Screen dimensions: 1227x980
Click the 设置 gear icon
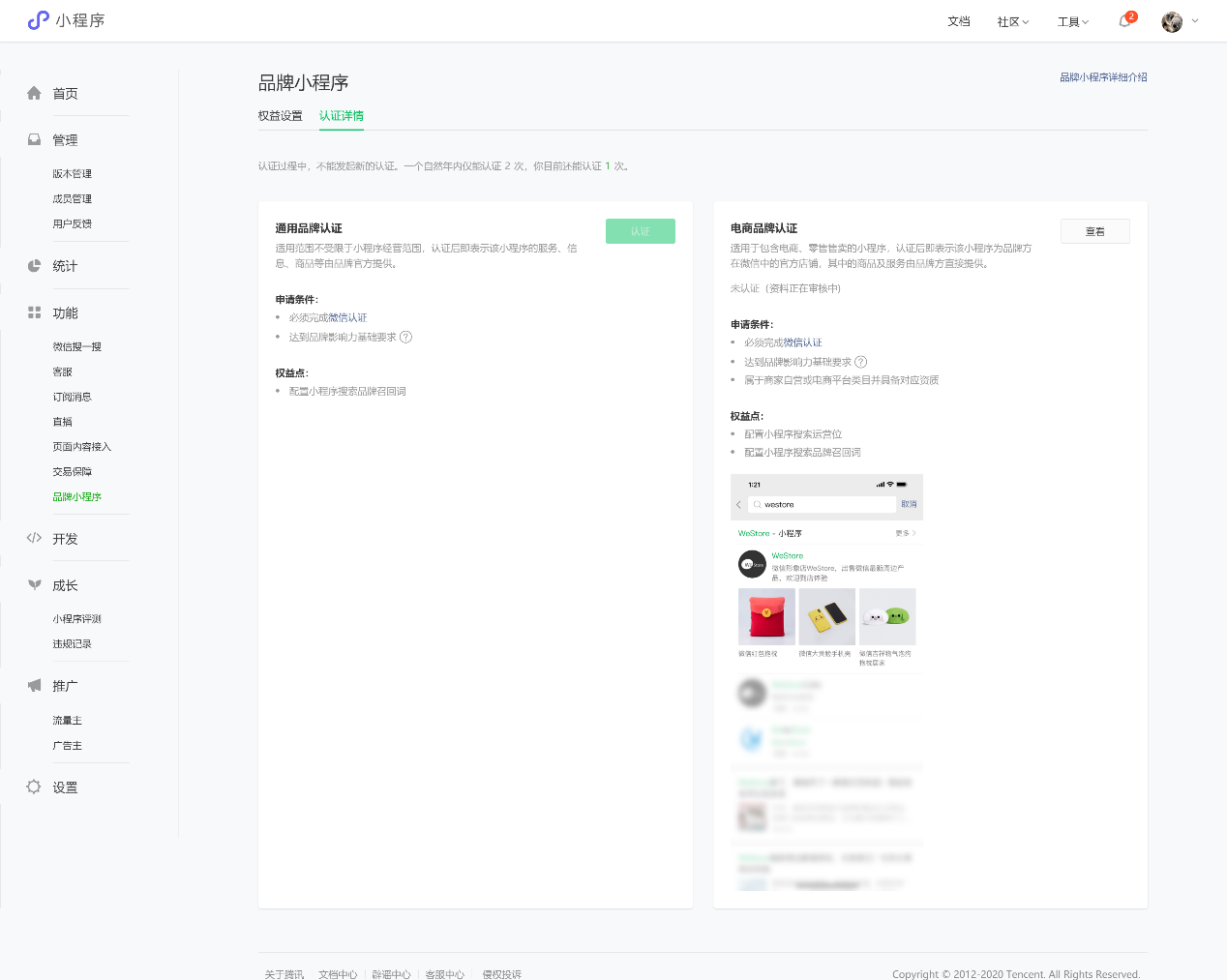34,787
